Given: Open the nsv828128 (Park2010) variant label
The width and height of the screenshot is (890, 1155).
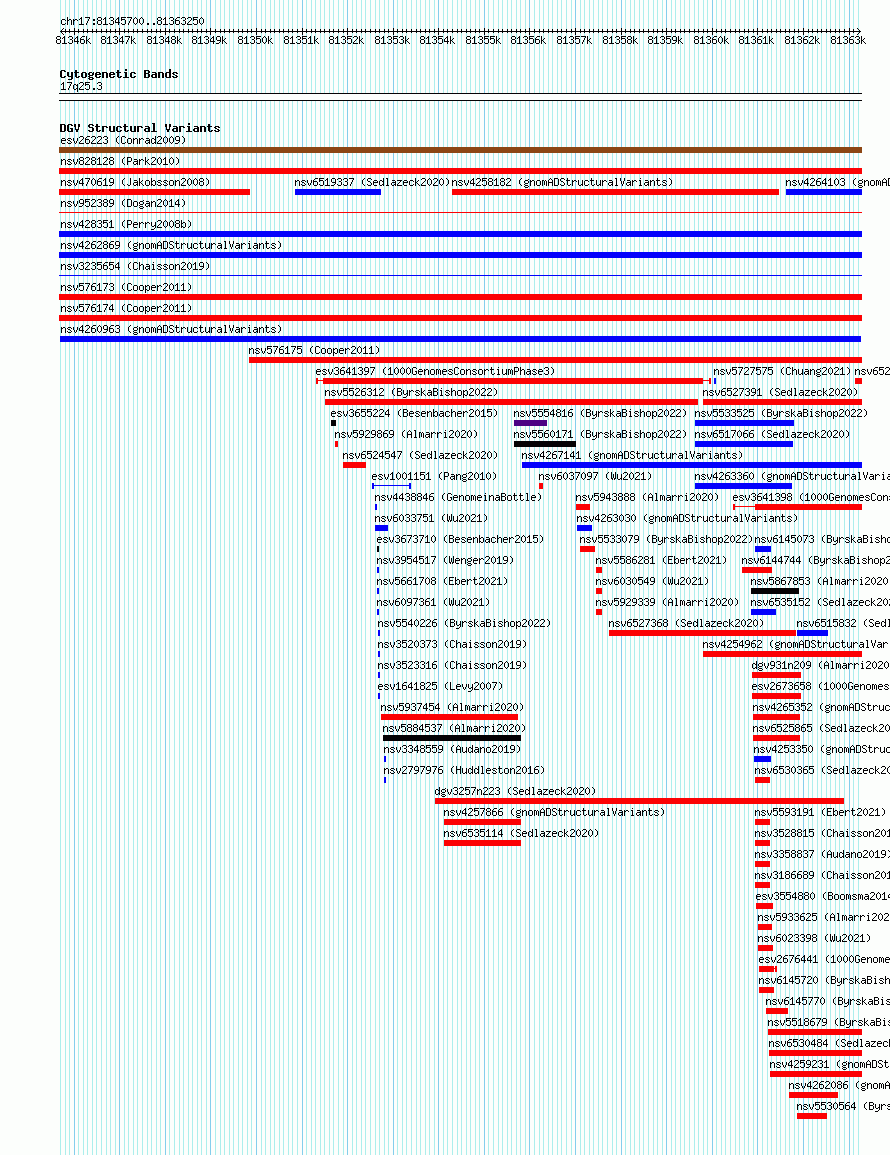Looking at the screenshot, I should tap(120, 161).
